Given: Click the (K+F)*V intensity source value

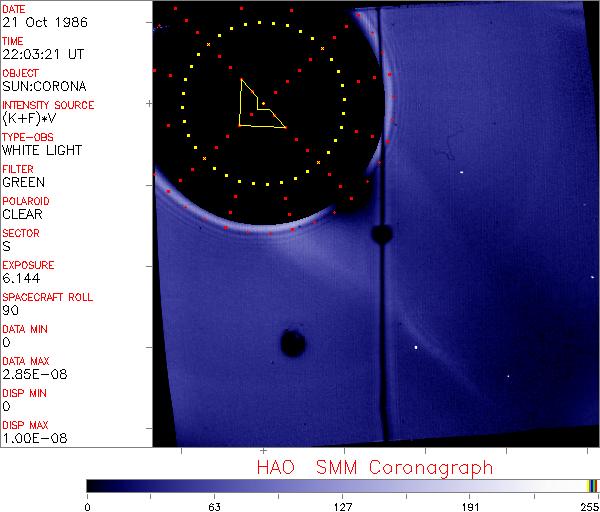Looking at the screenshot, I should coord(30,119).
